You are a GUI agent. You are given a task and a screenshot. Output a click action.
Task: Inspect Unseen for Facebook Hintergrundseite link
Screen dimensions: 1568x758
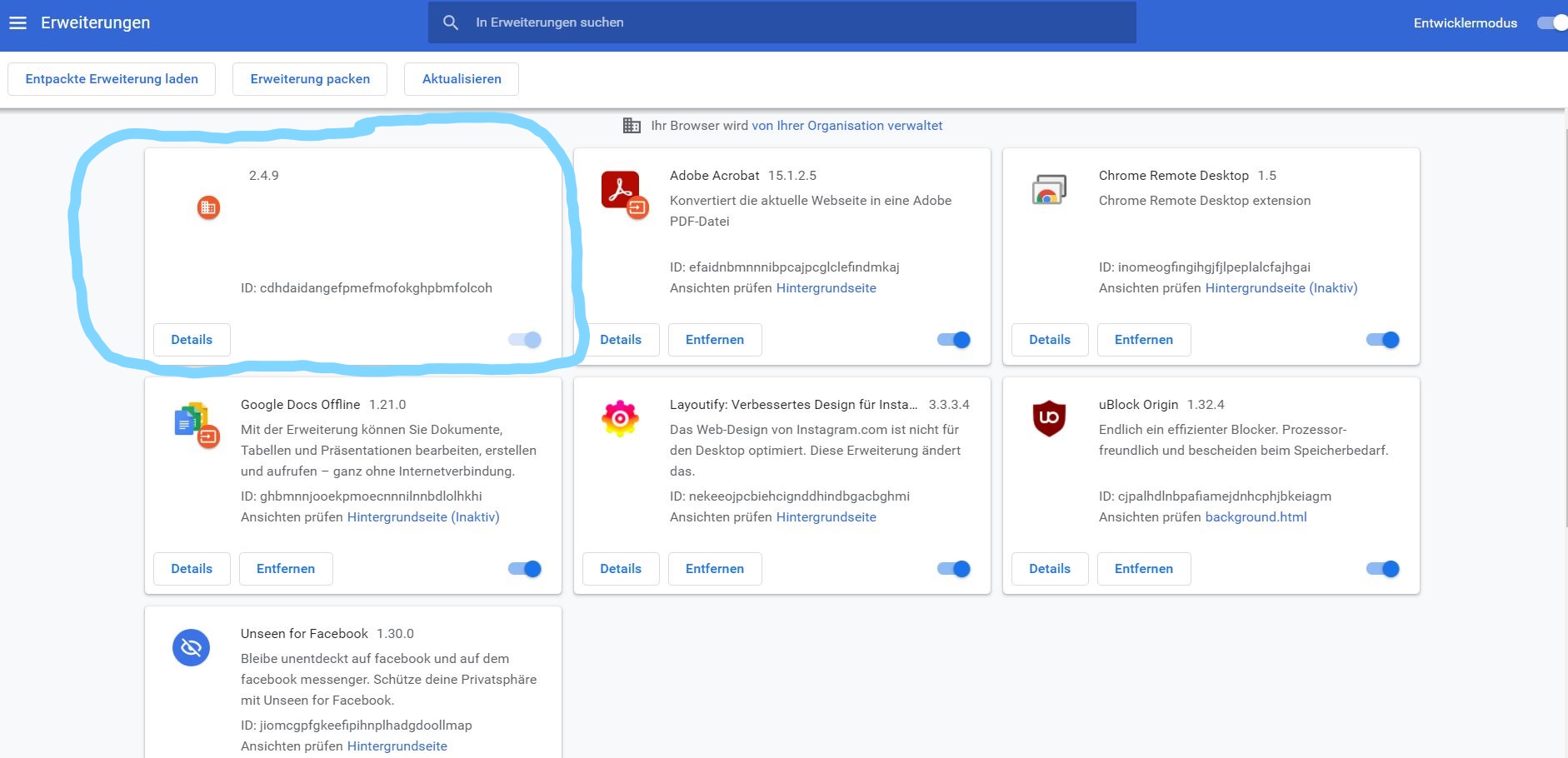point(397,746)
